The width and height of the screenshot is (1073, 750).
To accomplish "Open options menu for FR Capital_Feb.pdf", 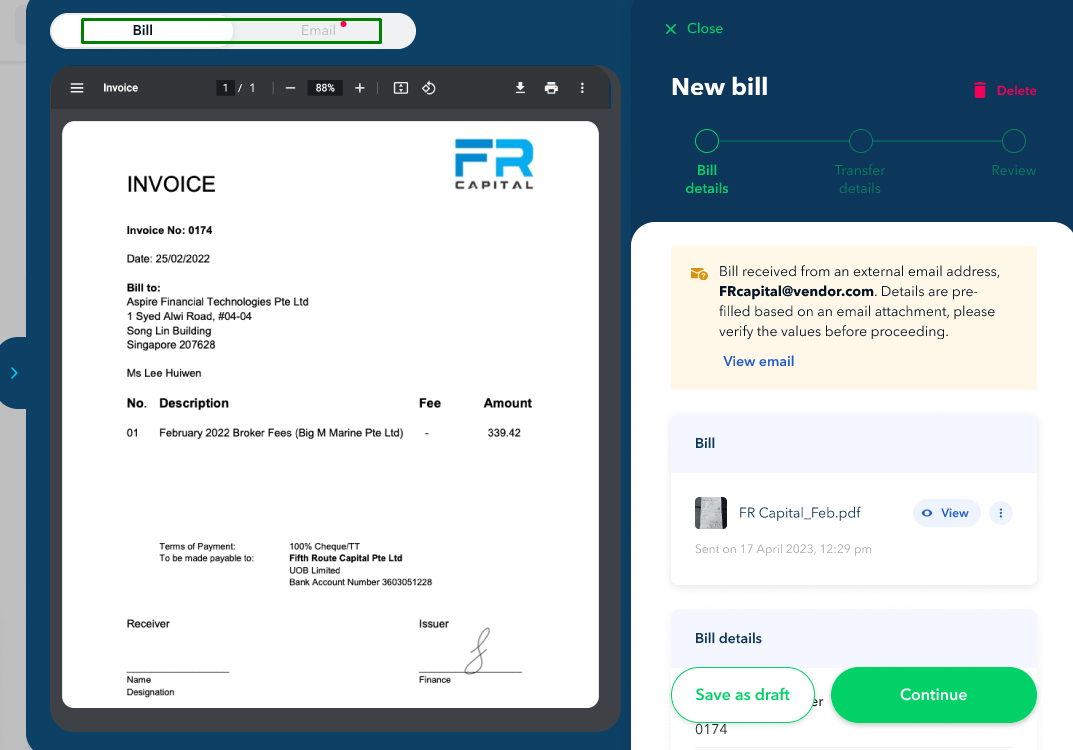I will (1000, 513).
